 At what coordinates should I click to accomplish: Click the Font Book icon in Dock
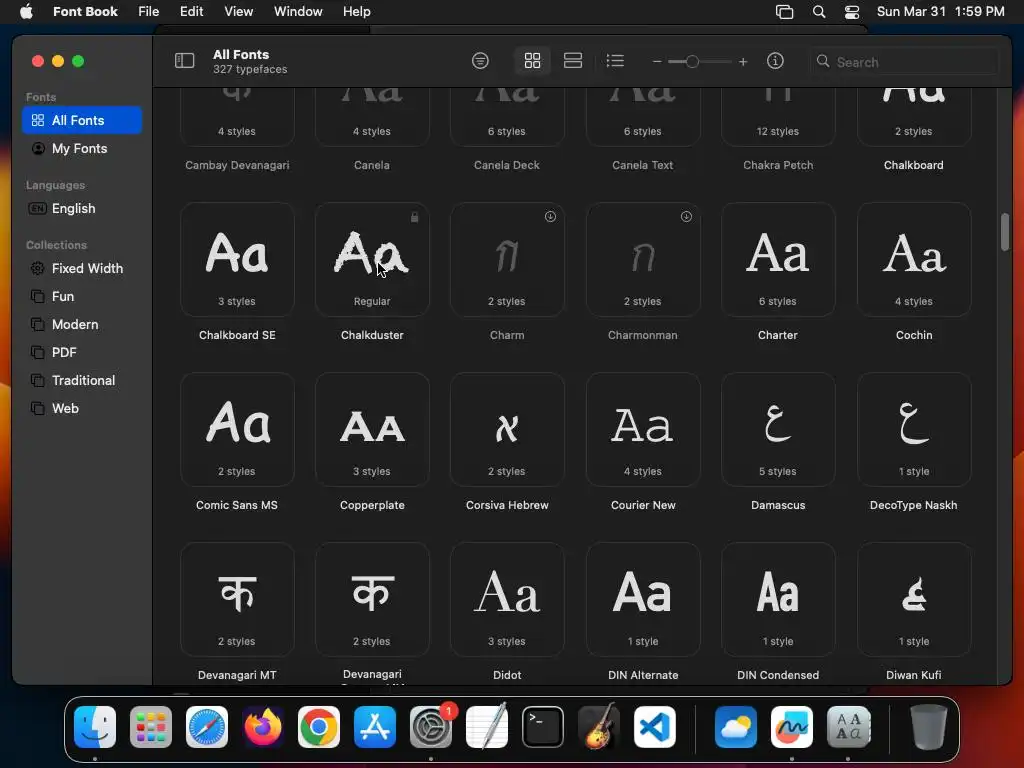[848, 727]
